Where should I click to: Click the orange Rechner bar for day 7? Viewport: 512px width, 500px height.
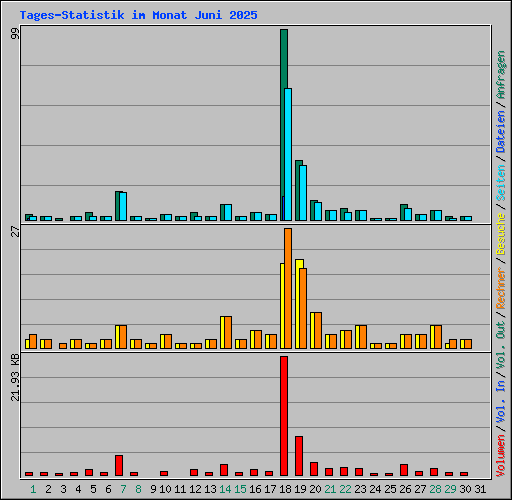123,337
